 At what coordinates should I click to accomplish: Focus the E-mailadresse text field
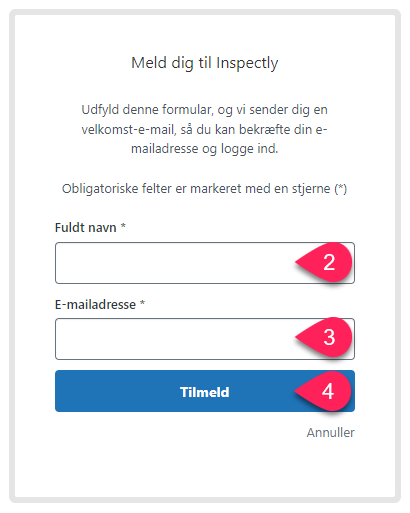(205, 339)
